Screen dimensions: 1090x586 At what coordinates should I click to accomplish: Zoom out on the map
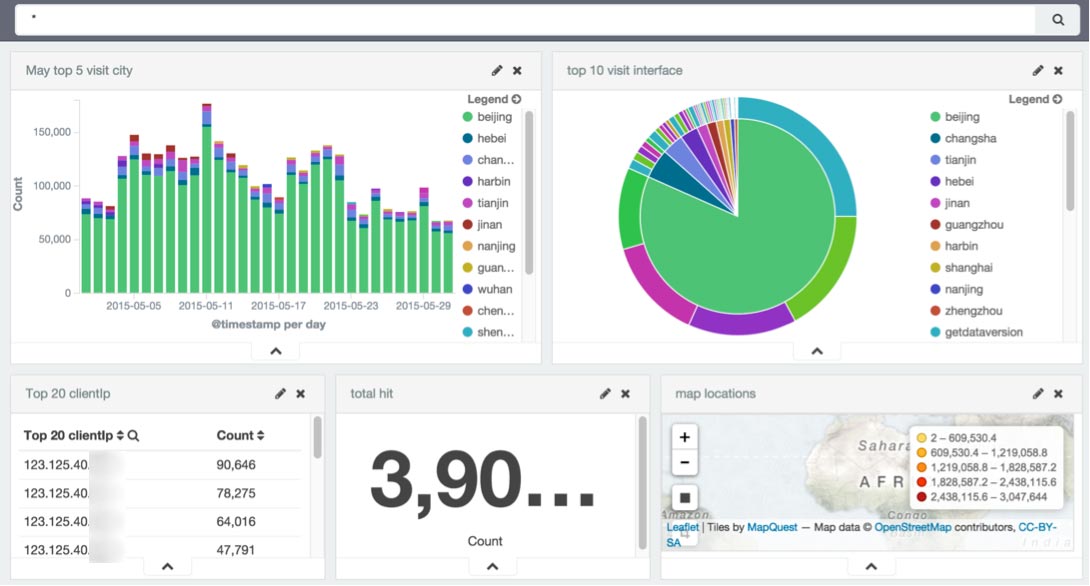685,462
